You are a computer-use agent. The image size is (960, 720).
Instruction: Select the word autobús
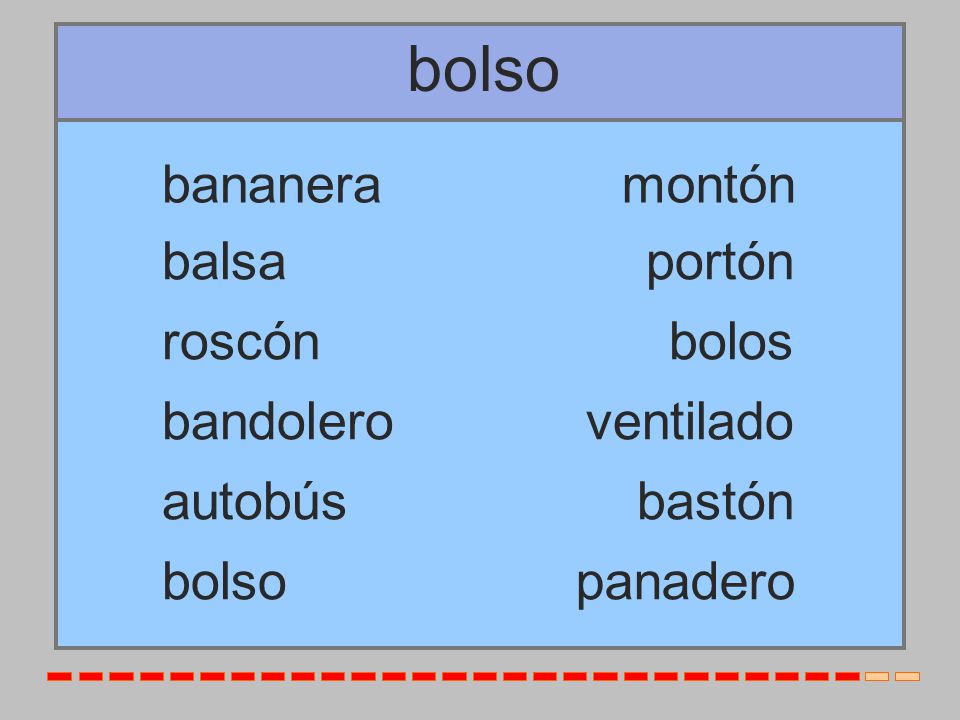click(254, 501)
